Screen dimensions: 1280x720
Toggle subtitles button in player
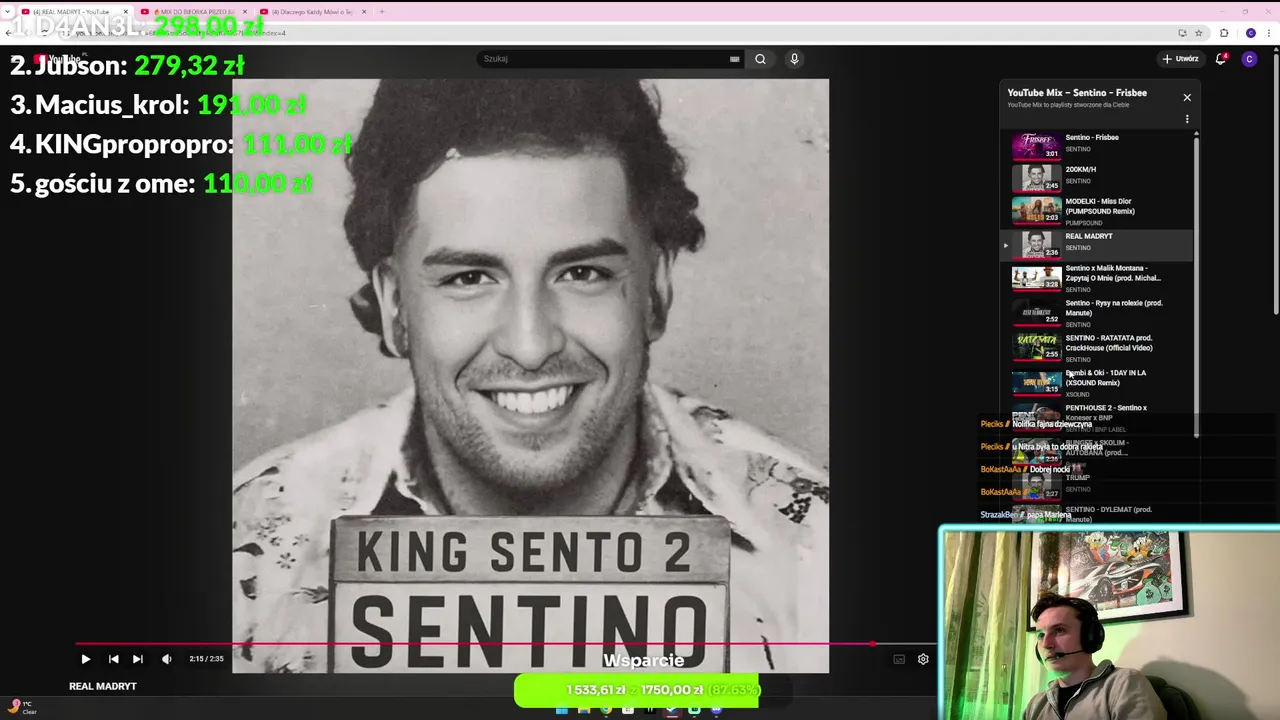pos(899,659)
